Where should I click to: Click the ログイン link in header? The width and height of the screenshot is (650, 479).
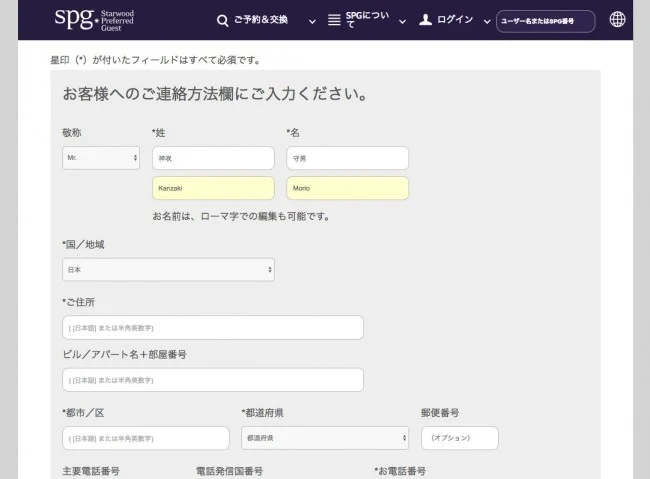pos(455,20)
